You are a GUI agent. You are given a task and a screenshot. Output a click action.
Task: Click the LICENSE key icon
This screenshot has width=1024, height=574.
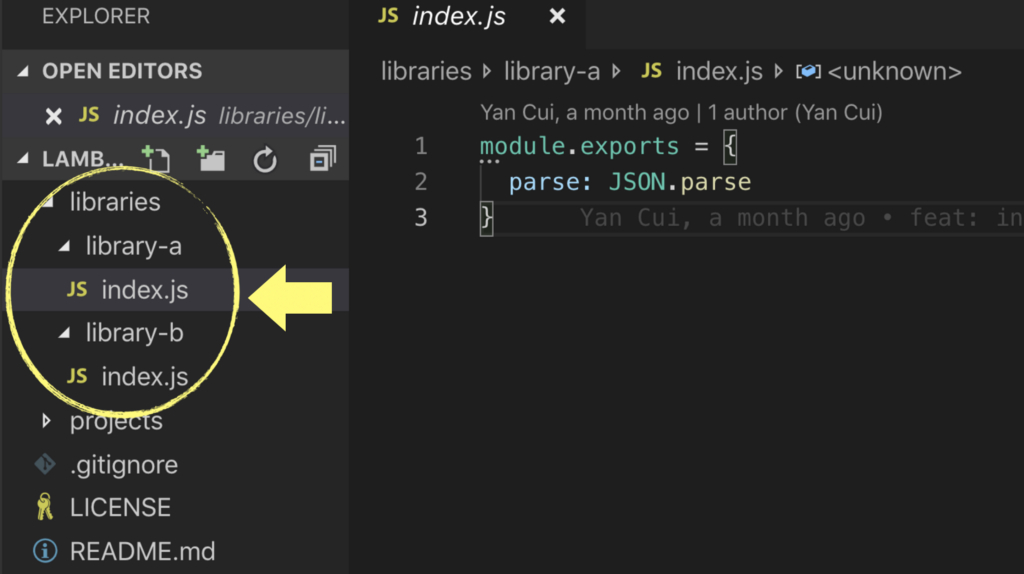44,507
